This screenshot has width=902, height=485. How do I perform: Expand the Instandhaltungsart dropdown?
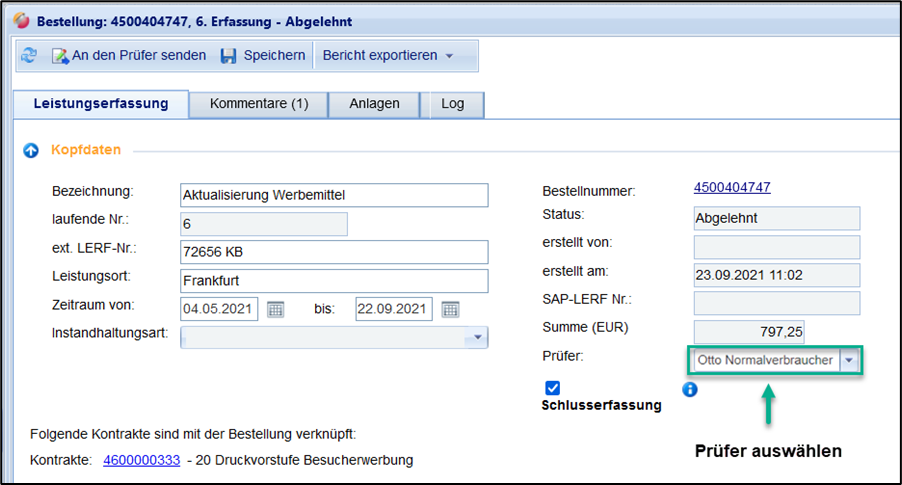(x=477, y=338)
